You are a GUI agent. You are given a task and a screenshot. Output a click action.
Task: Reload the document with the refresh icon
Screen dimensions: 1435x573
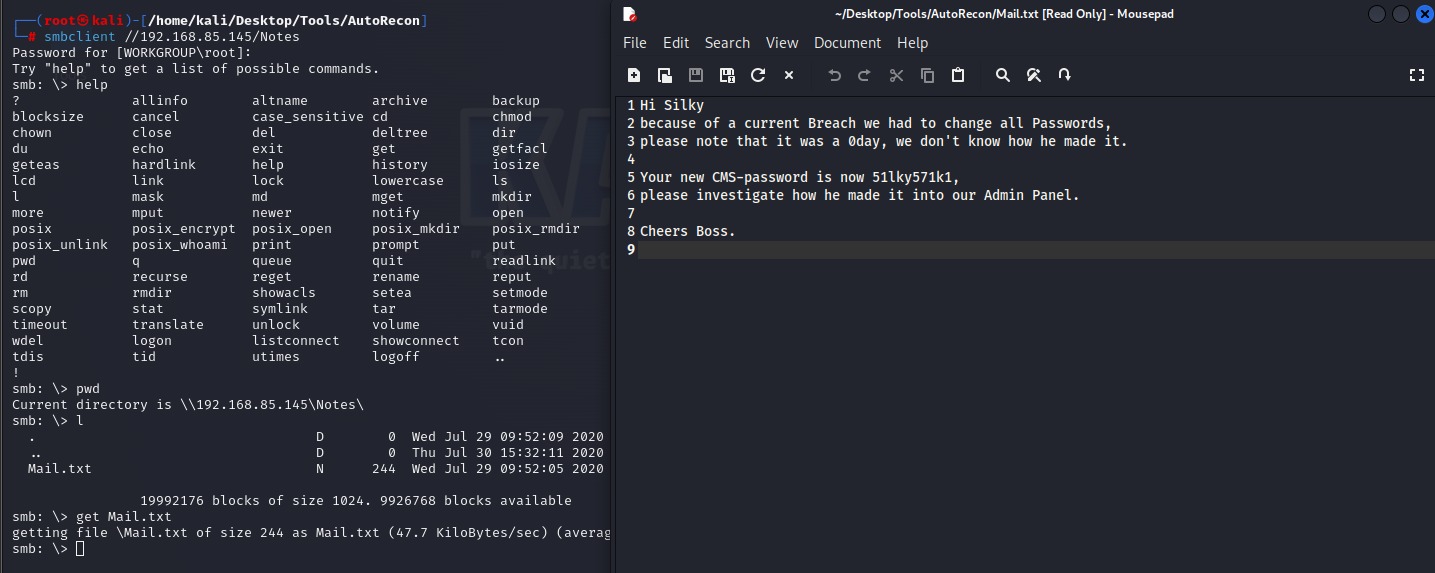(758, 75)
